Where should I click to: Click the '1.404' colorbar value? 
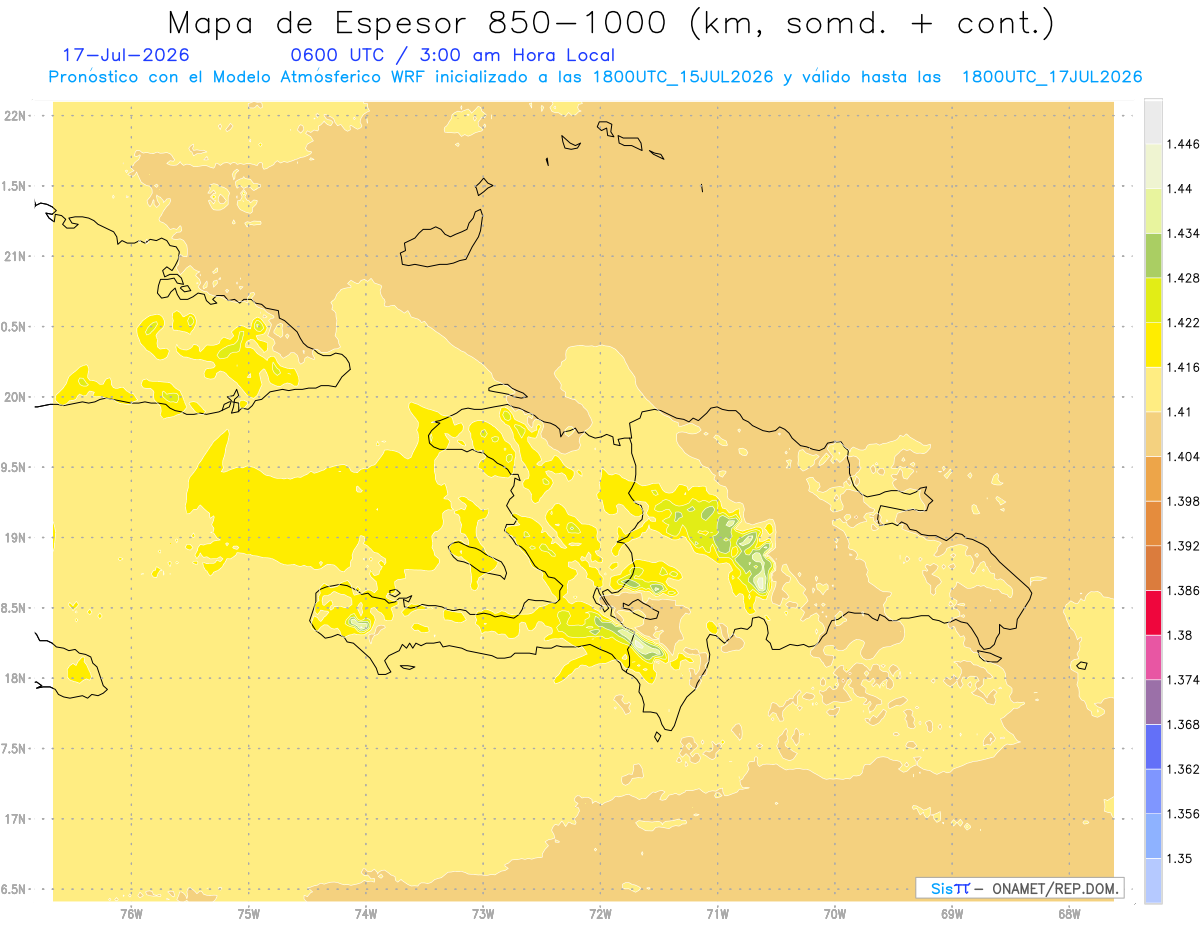[1182, 456]
